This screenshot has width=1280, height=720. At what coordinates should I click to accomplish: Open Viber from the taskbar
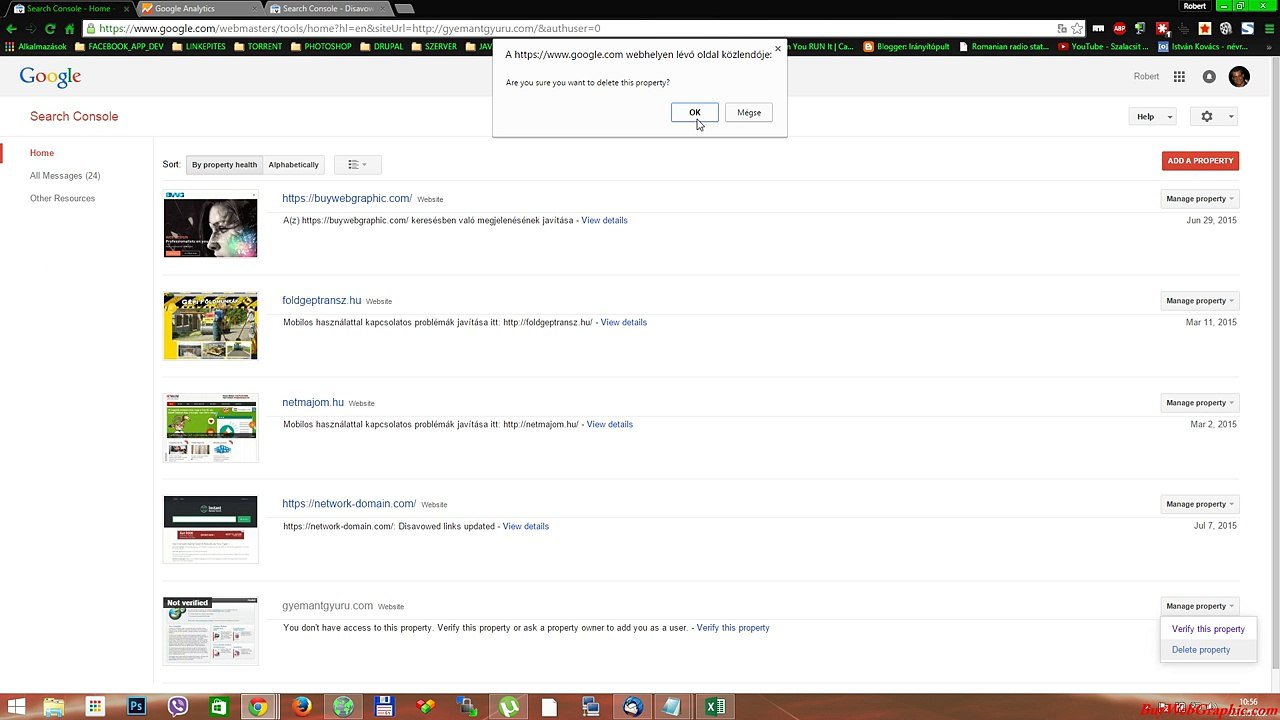pyautogui.click(x=178, y=707)
